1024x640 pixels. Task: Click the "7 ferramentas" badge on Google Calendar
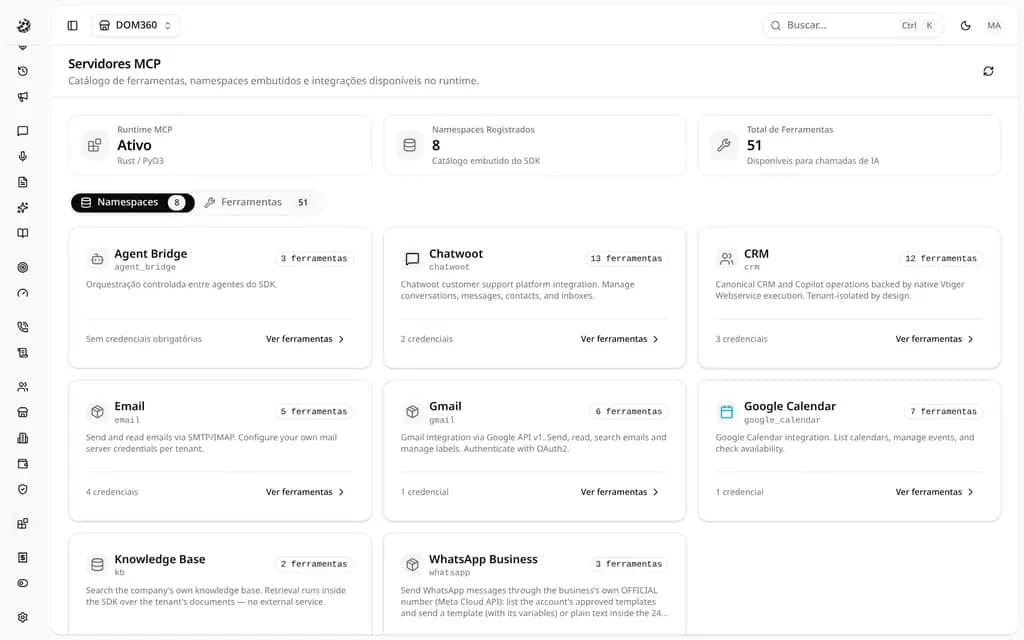point(944,411)
